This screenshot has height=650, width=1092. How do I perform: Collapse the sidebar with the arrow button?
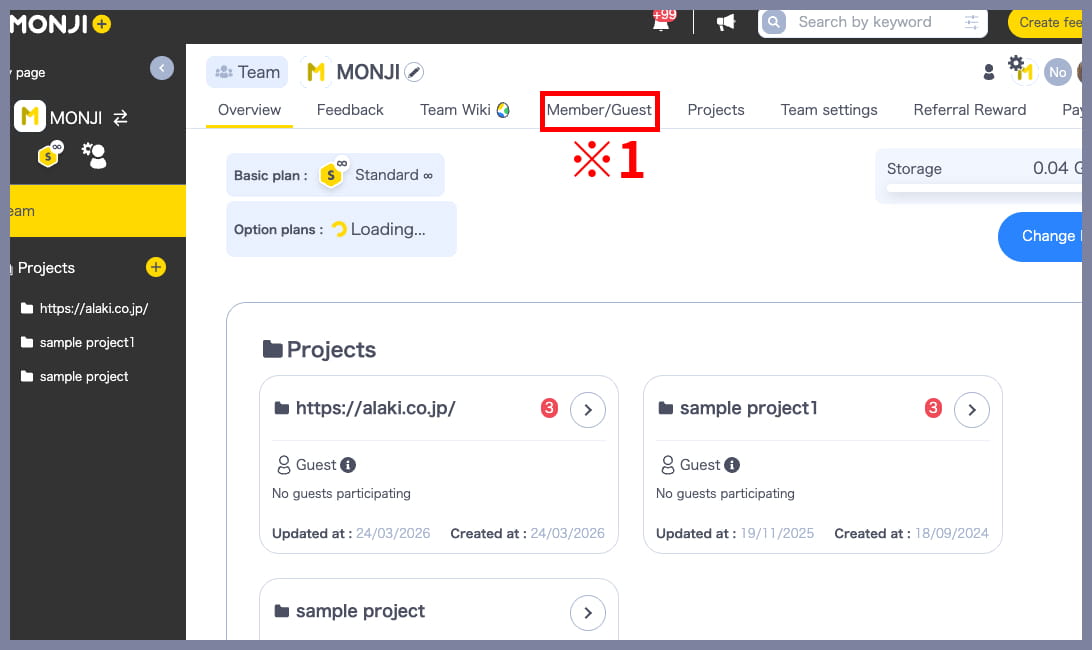coord(162,68)
